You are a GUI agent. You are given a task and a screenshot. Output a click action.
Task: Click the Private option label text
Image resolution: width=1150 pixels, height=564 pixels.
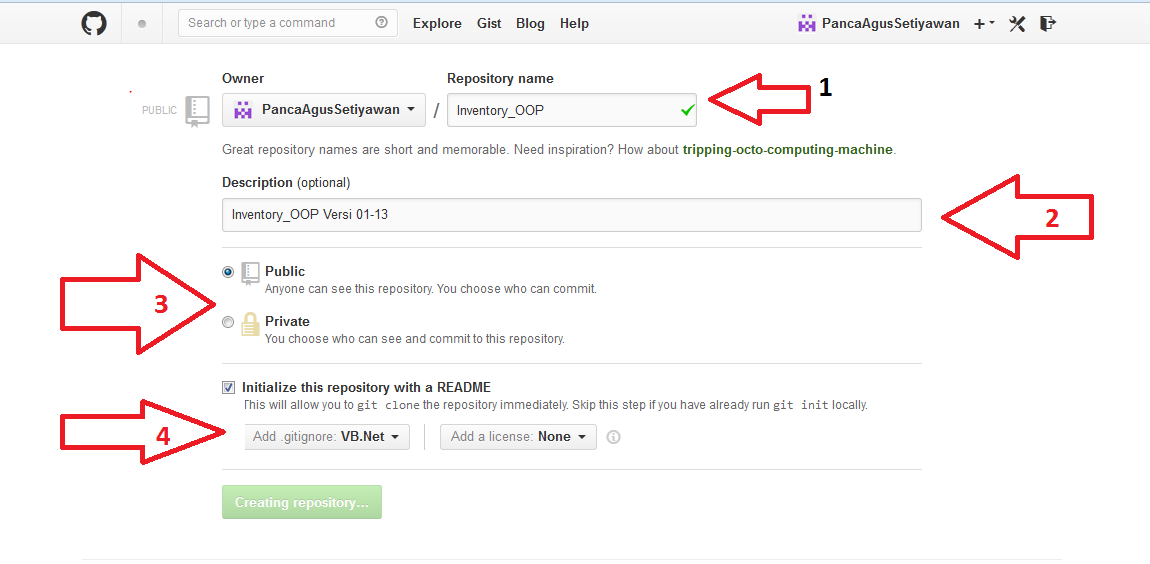coord(288,321)
